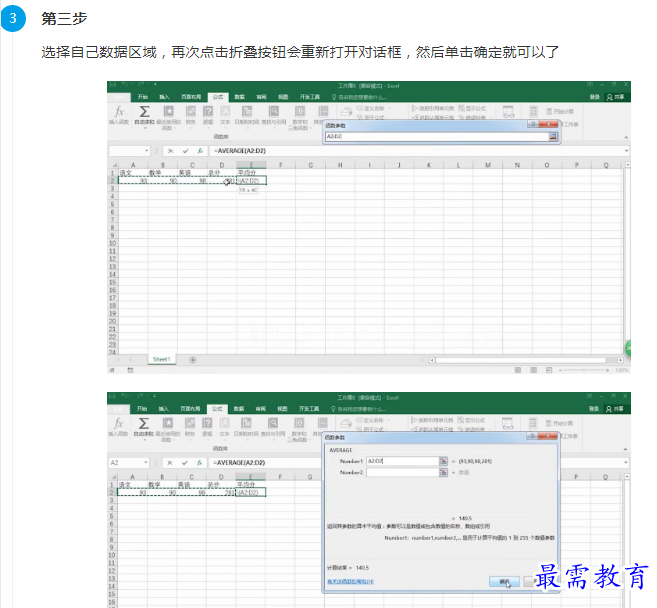Click Number2 collapse-range button in AVERAGE dialog
This screenshot has width=657, height=608.
[x=443, y=472]
